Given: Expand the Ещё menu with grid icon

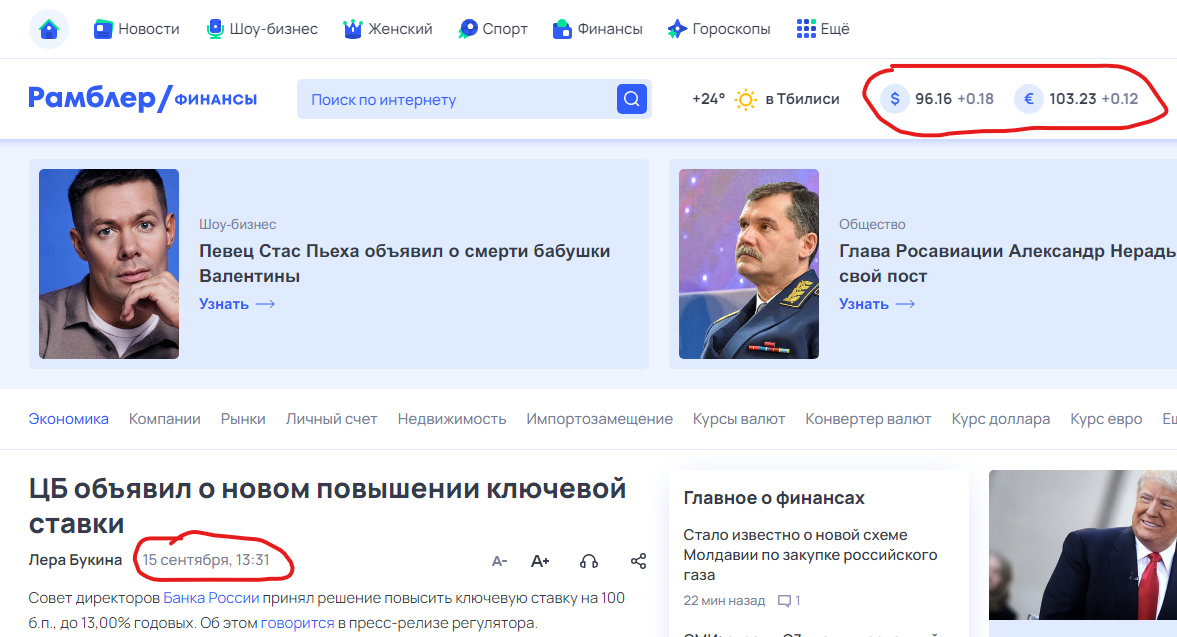Looking at the screenshot, I should (823, 29).
